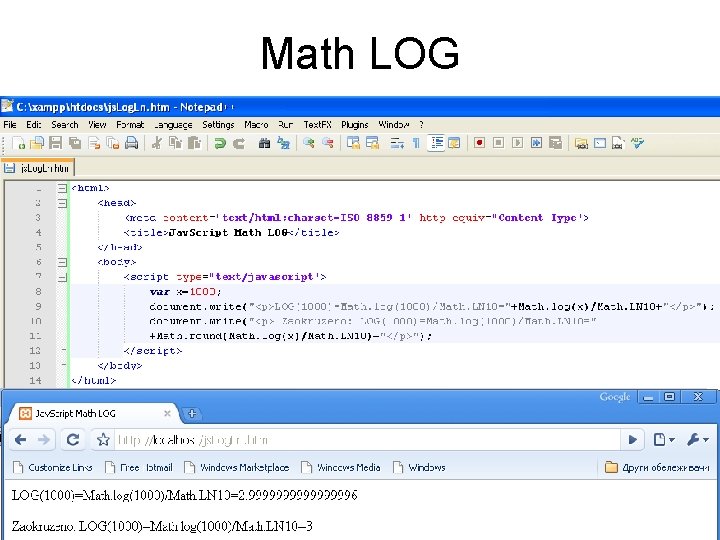Image resolution: width=720 pixels, height=540 pixels.
Task: Select the JavaScript Math LOG browser tab
Action: (x=94, y=413)
